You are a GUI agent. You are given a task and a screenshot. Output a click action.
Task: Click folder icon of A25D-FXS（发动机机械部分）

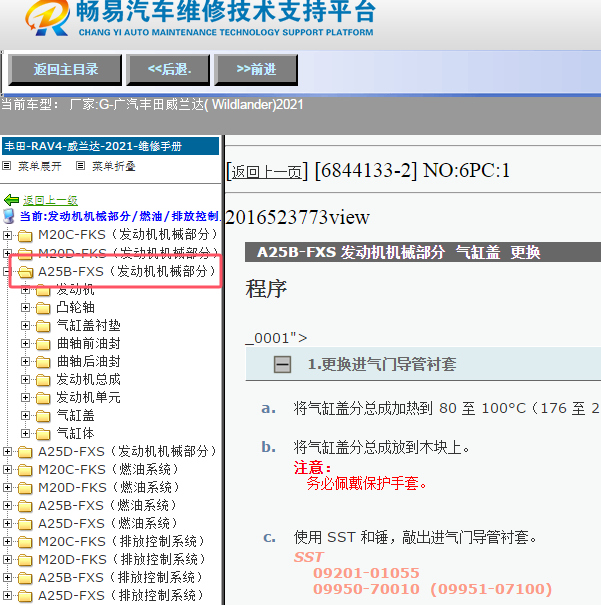(x=25, y=452)
